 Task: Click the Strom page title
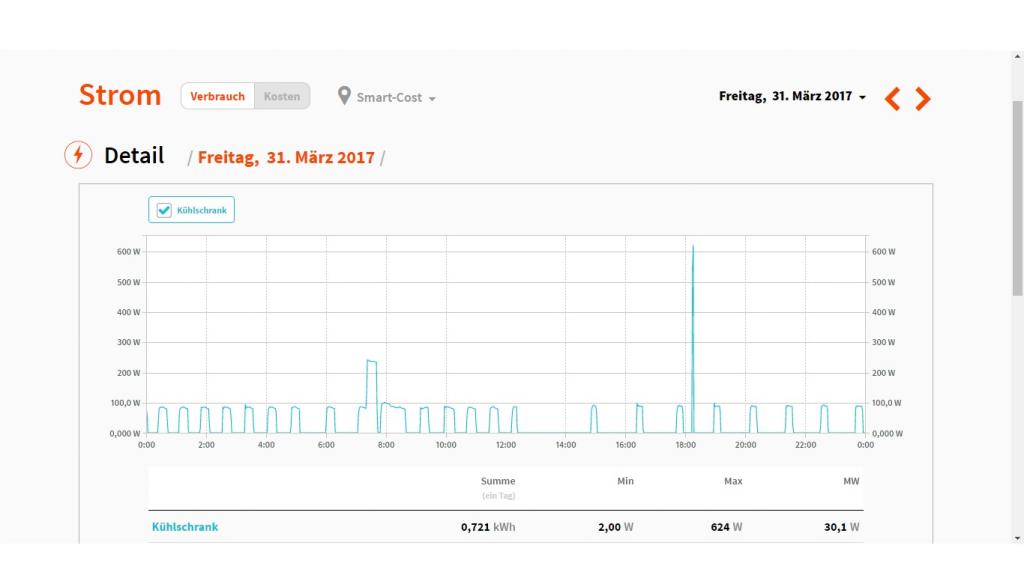[120, 96]
